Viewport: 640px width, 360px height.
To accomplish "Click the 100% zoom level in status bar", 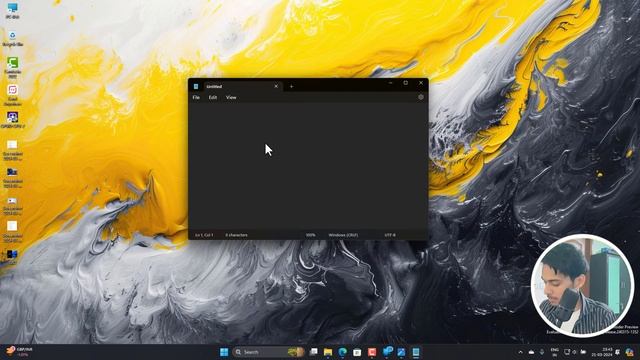I will point(311,235).
